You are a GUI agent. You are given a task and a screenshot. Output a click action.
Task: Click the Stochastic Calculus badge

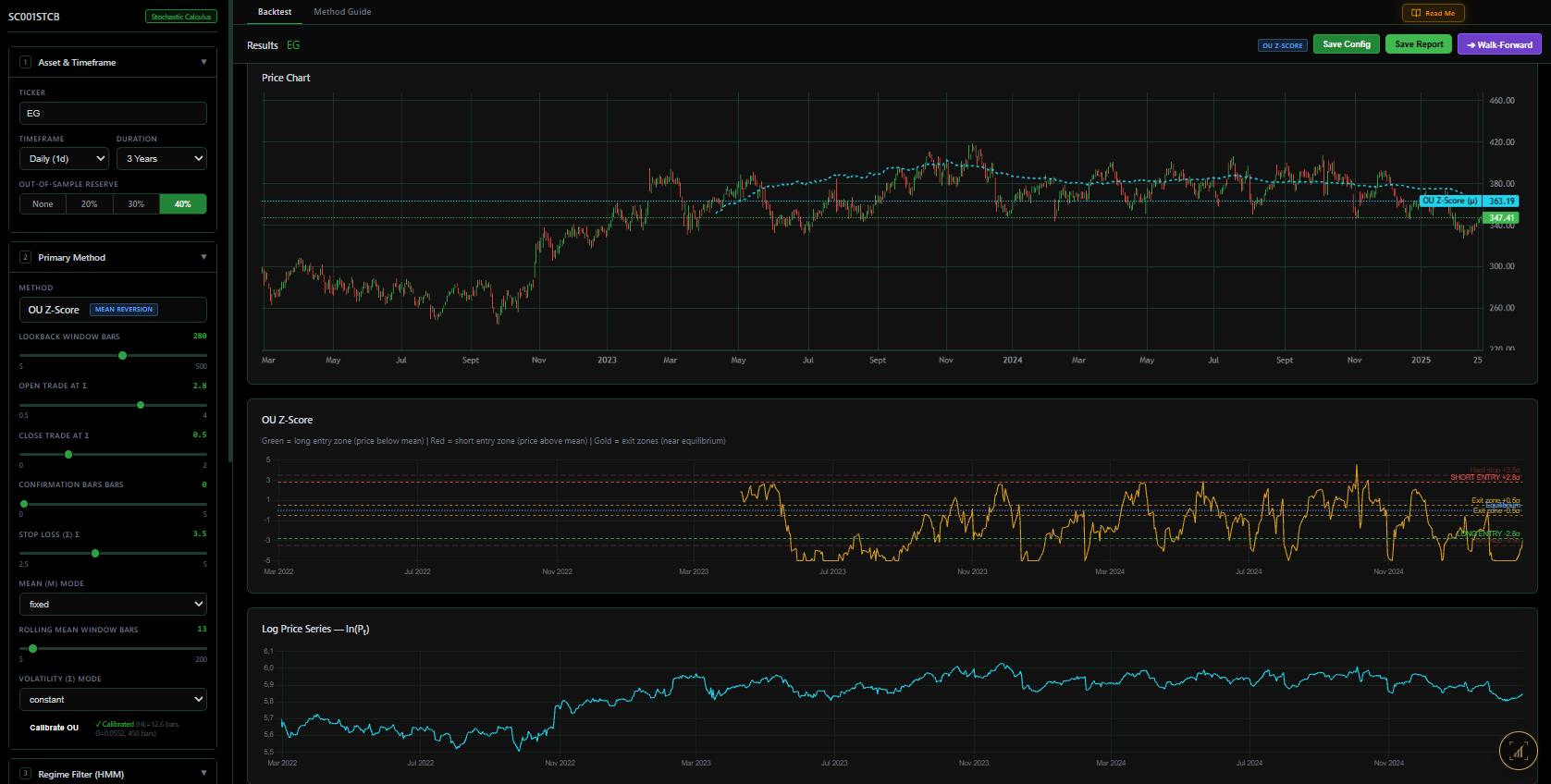[x=181, y=17]
